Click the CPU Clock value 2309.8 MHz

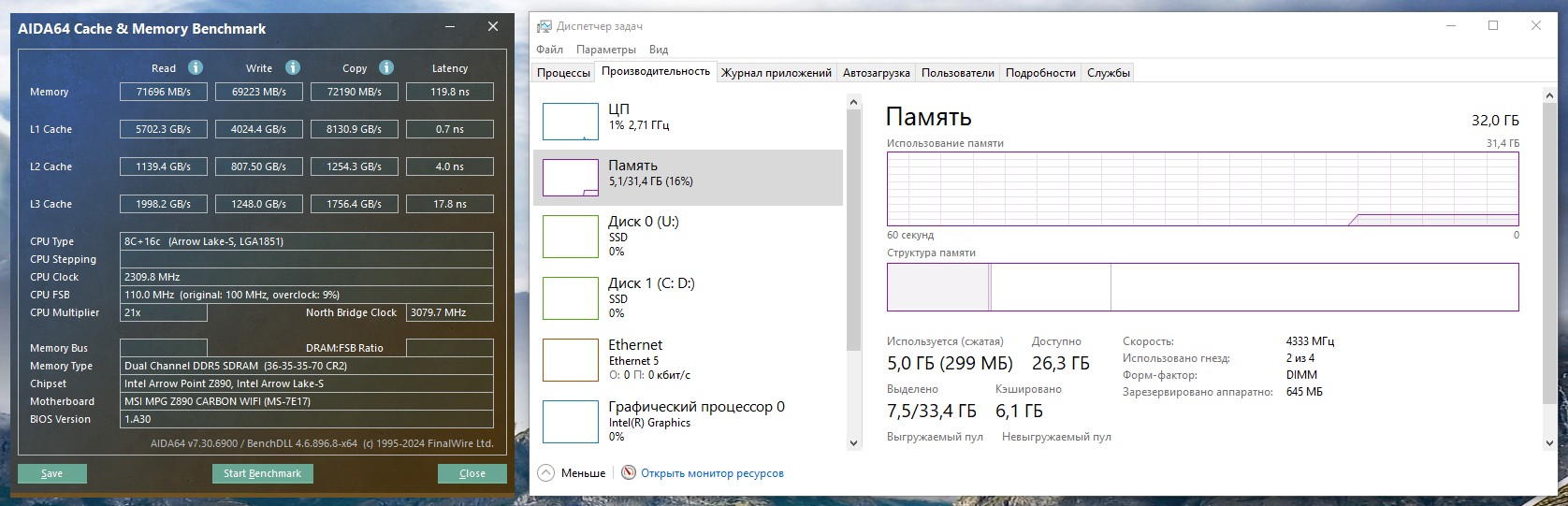pyautogui.click(x=307, y=277)
